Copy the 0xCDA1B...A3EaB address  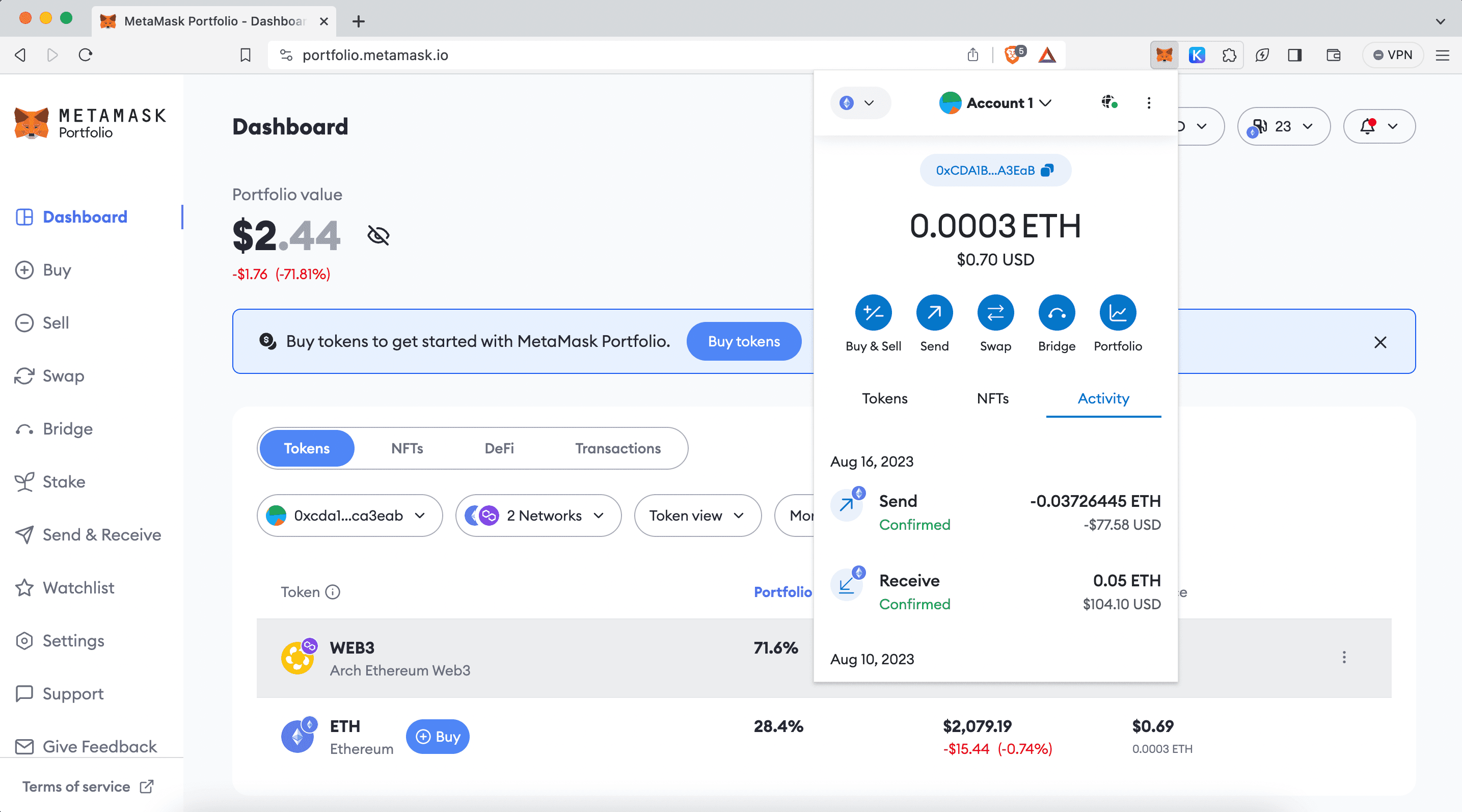995,170
